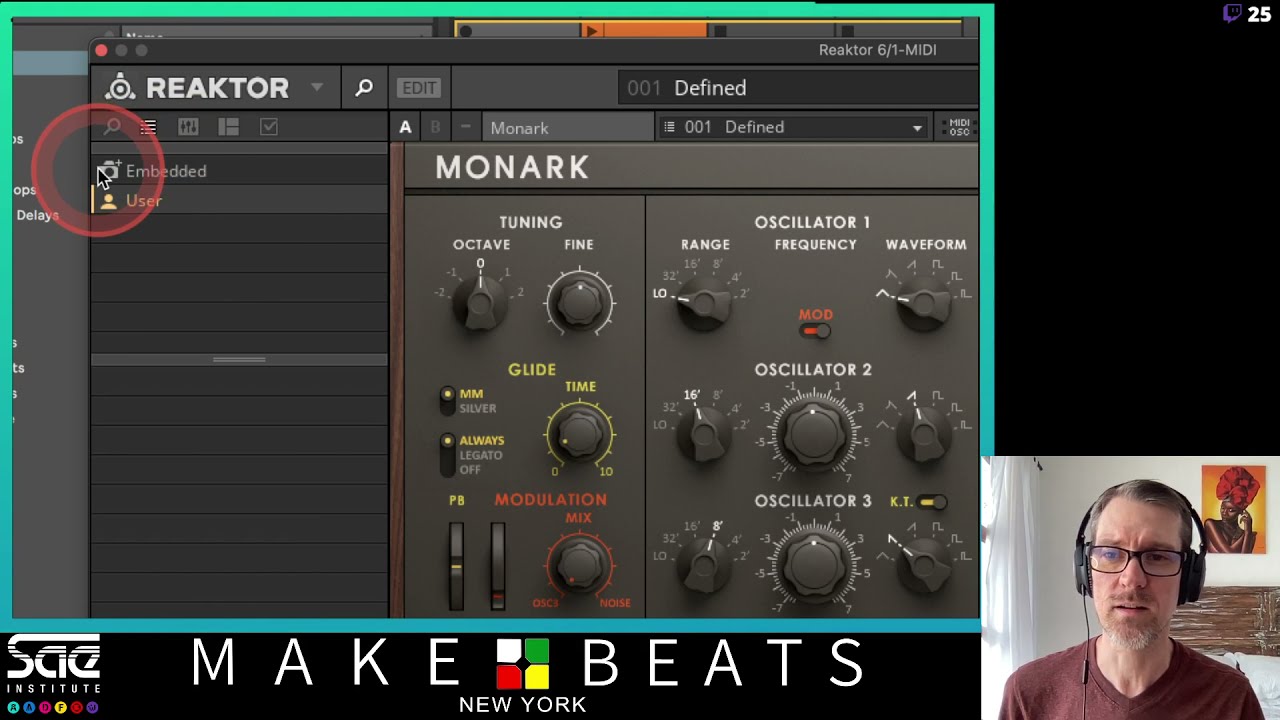Viewport: 1280px width, 720px height.
Task: Click the Twitch icon in the top corner
Action: click(1232, 13)
